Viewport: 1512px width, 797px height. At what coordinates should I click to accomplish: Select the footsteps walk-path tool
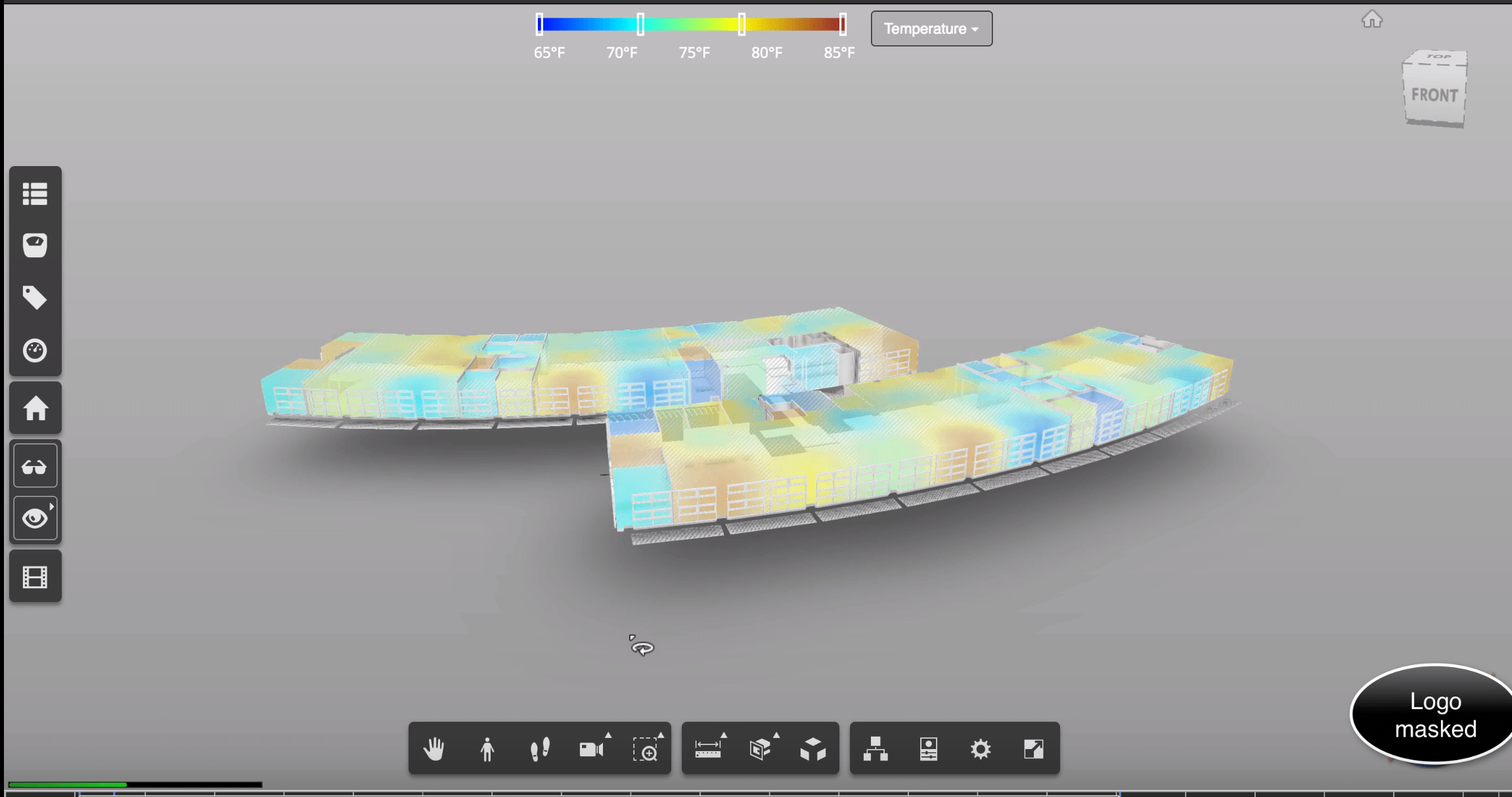[x=540, y=749]
